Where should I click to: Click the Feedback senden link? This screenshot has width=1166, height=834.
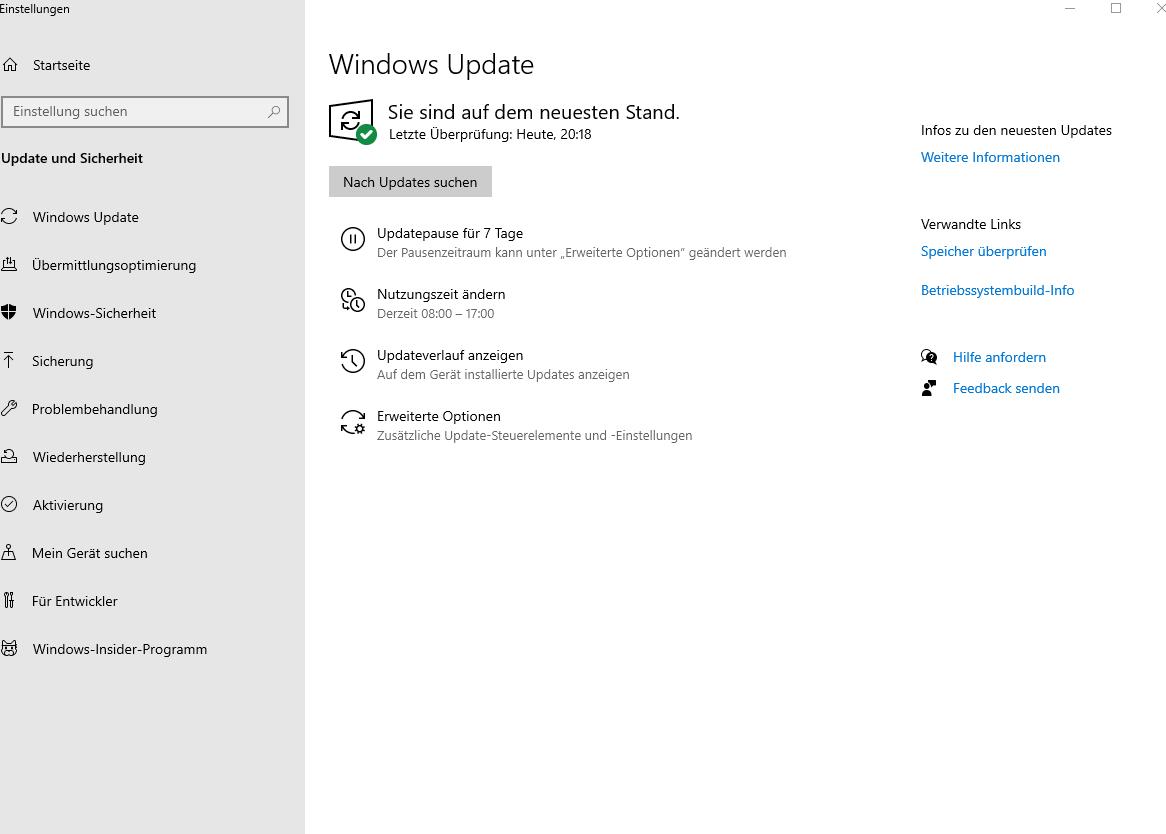[x=1006, y=388]
